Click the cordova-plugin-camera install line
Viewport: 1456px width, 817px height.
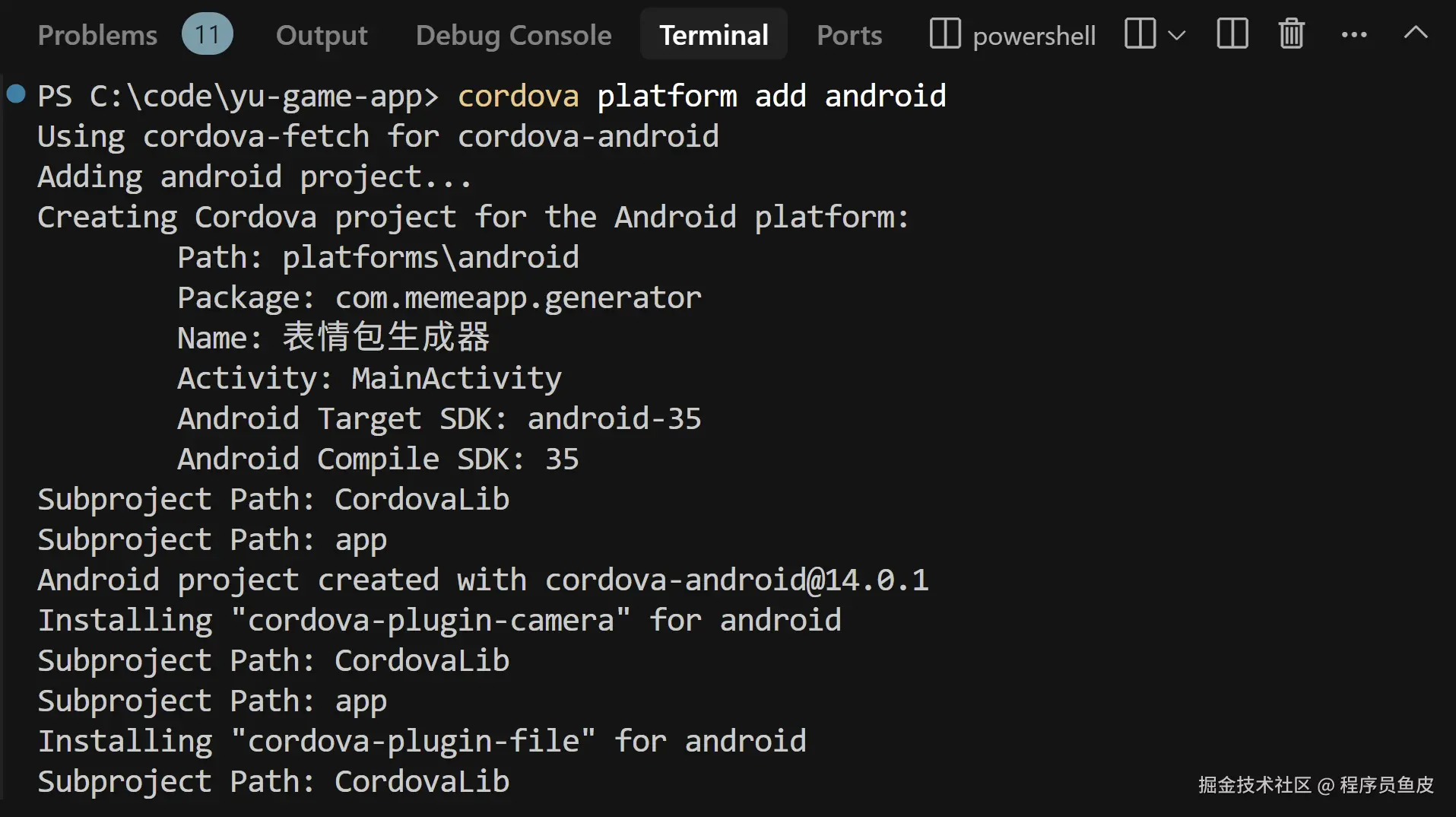click(x=439, y=621)
